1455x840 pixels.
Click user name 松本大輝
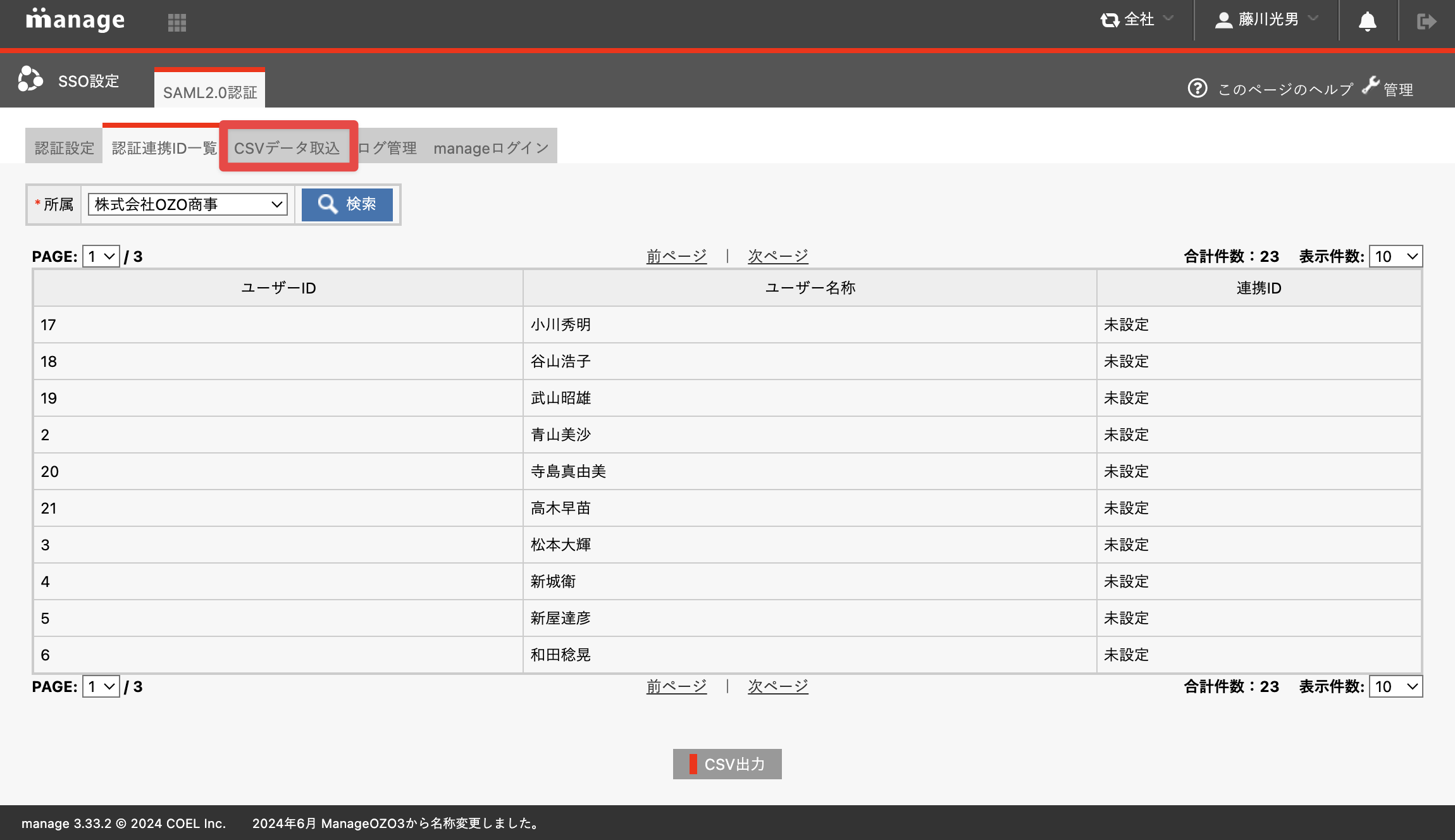[560, 545]
